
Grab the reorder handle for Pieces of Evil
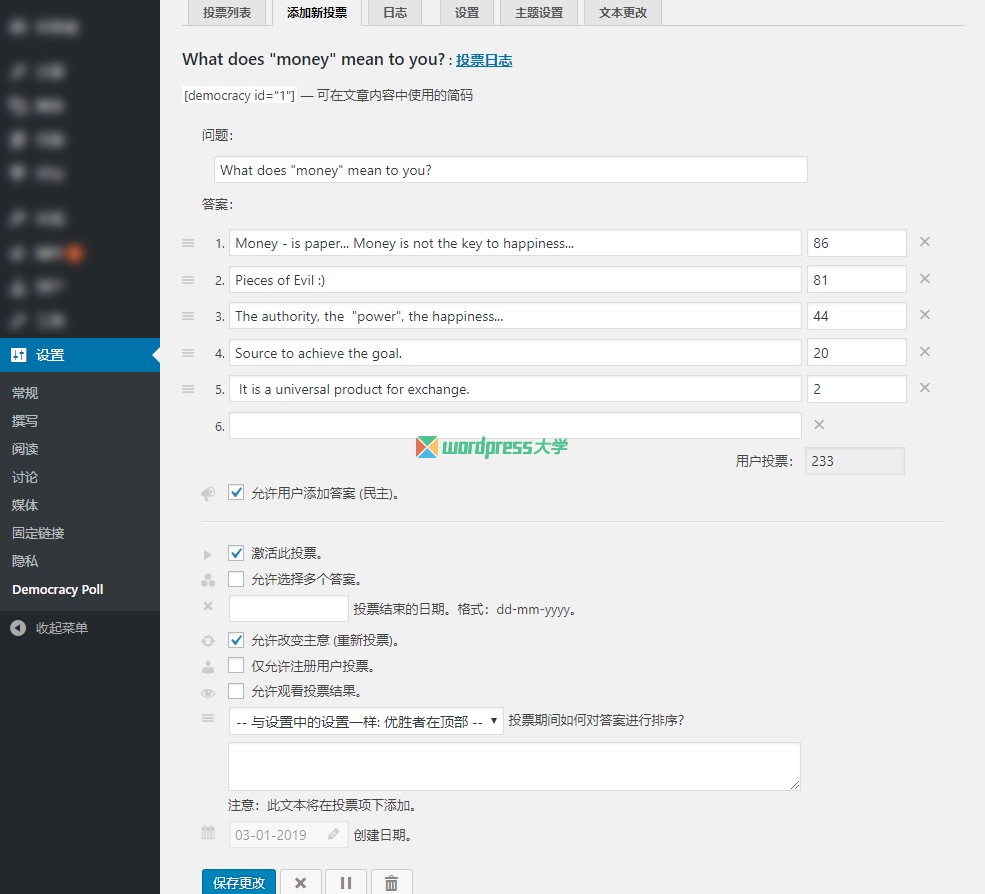coord(188,280)
